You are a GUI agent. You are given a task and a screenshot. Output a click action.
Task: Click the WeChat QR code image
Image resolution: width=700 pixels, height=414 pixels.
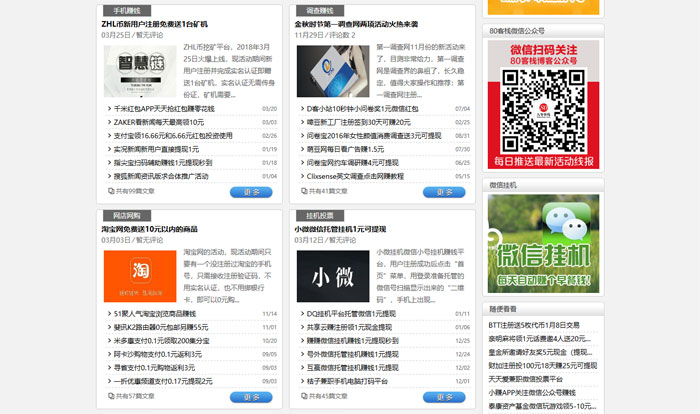click(x=543, y=105)
